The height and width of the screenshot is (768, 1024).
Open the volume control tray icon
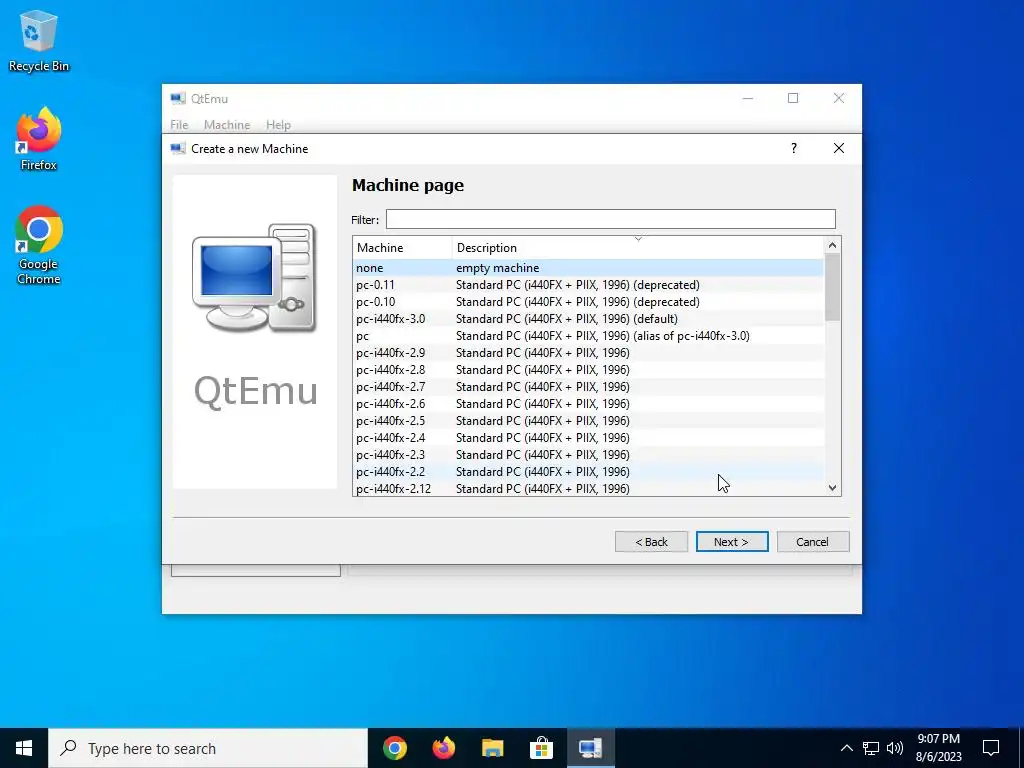tap(895, 748)
